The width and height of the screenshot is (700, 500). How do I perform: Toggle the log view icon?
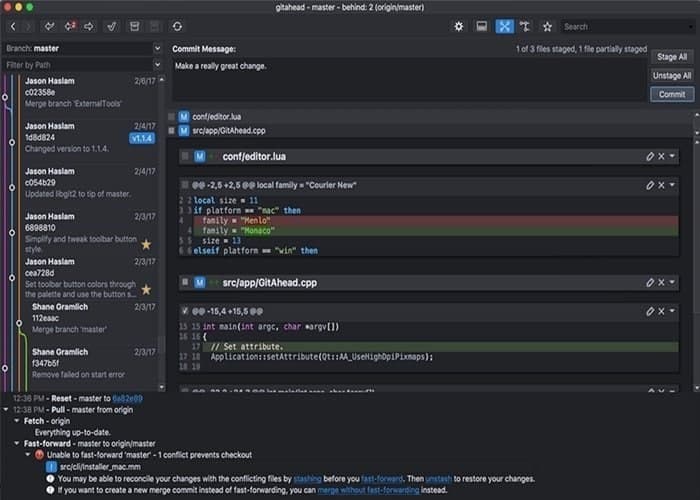pyautogui.click(x=482, y=26)
